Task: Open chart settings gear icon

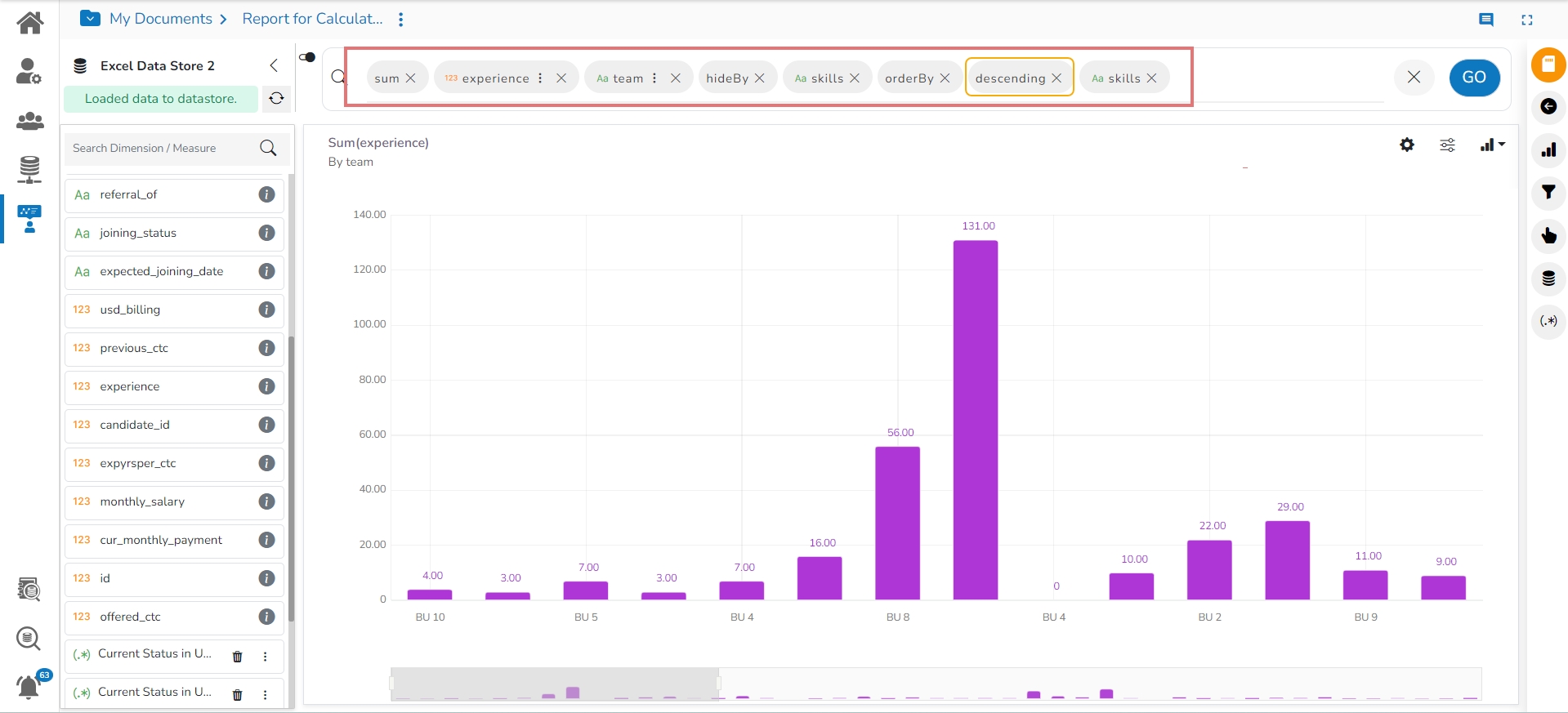Action: pyautogui.click(x=1407, y=145)
